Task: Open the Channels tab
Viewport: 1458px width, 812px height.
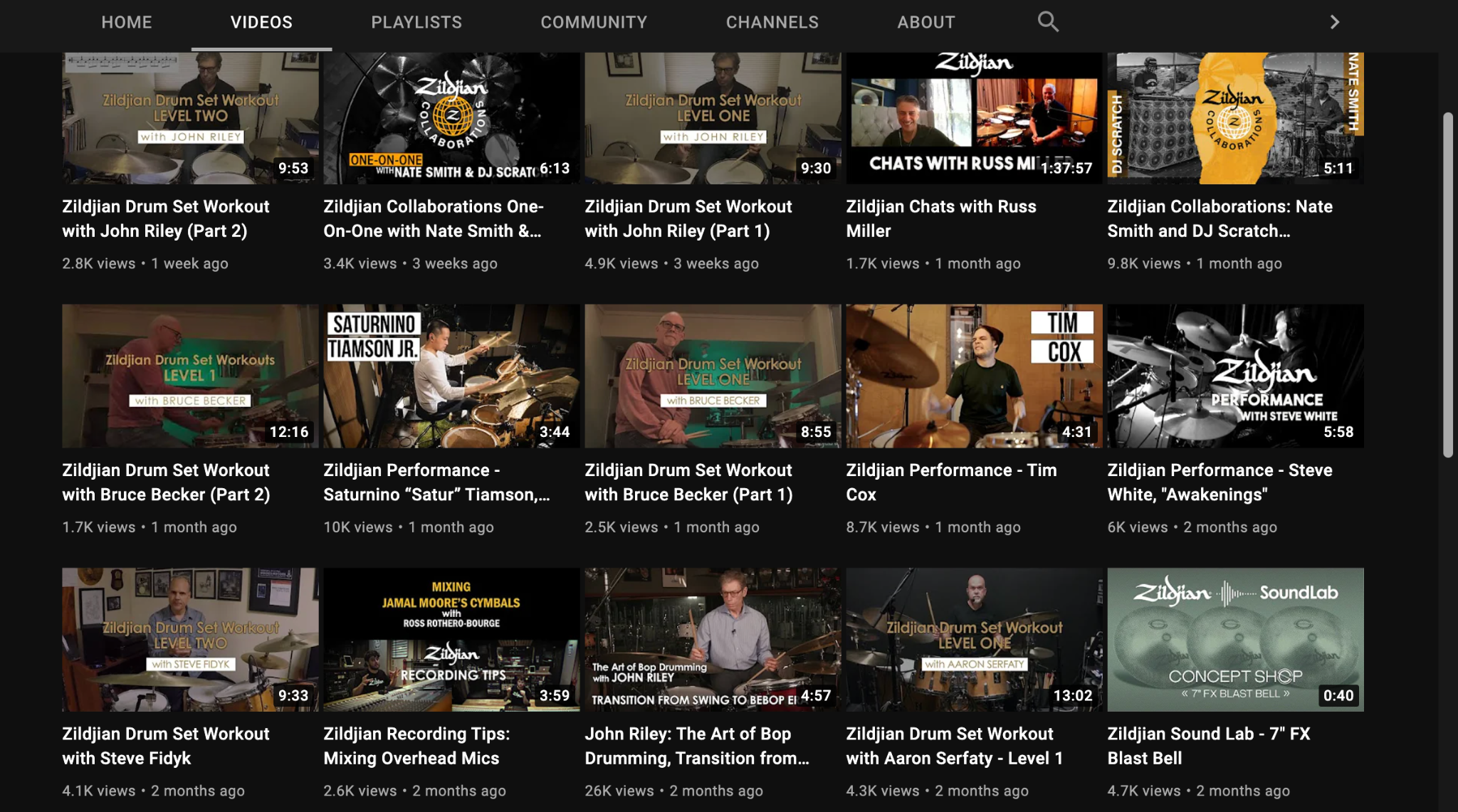Action: tap(772, 22)
